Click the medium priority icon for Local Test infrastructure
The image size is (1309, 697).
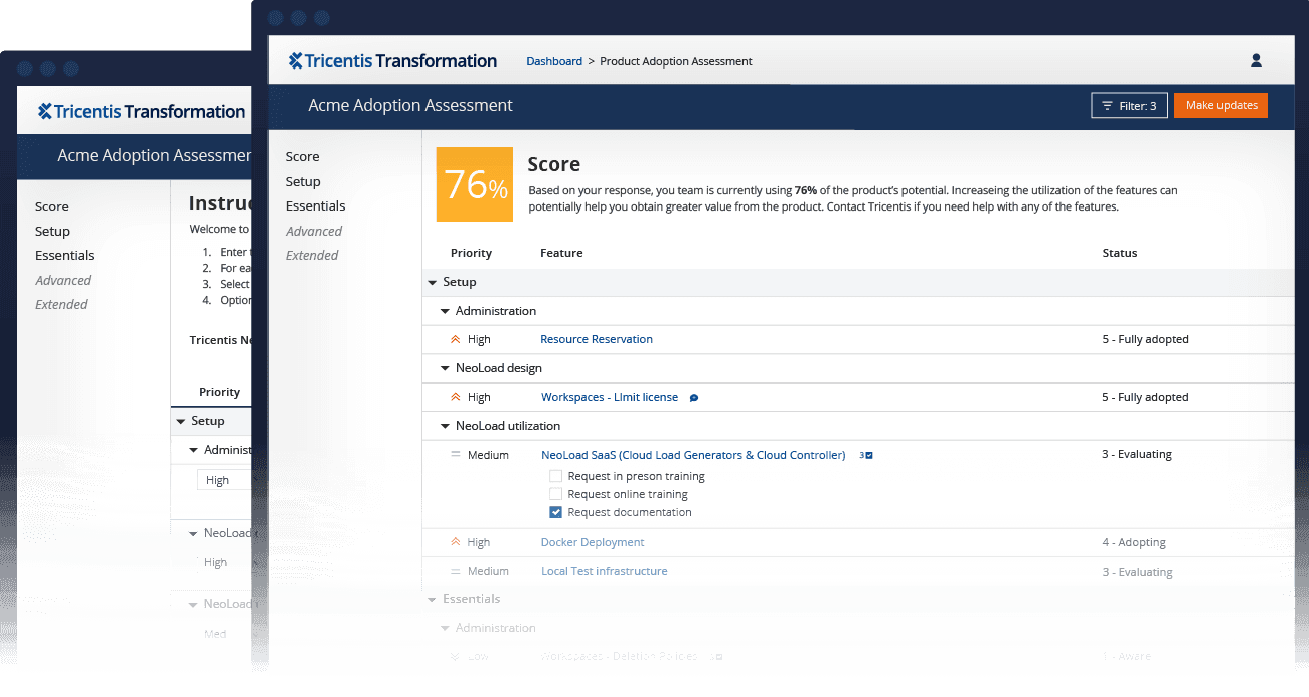pos(455,572)
